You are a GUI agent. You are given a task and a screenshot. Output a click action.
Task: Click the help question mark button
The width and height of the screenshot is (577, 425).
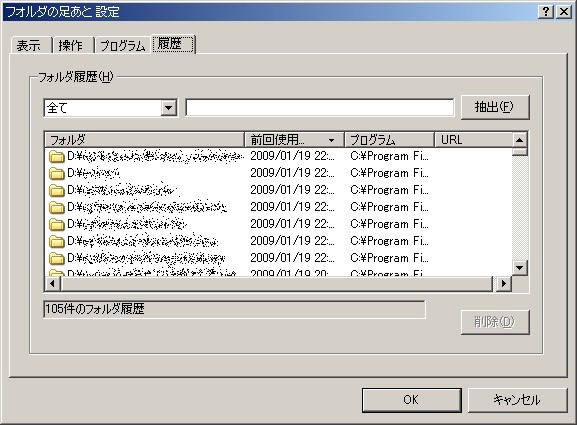546,12
